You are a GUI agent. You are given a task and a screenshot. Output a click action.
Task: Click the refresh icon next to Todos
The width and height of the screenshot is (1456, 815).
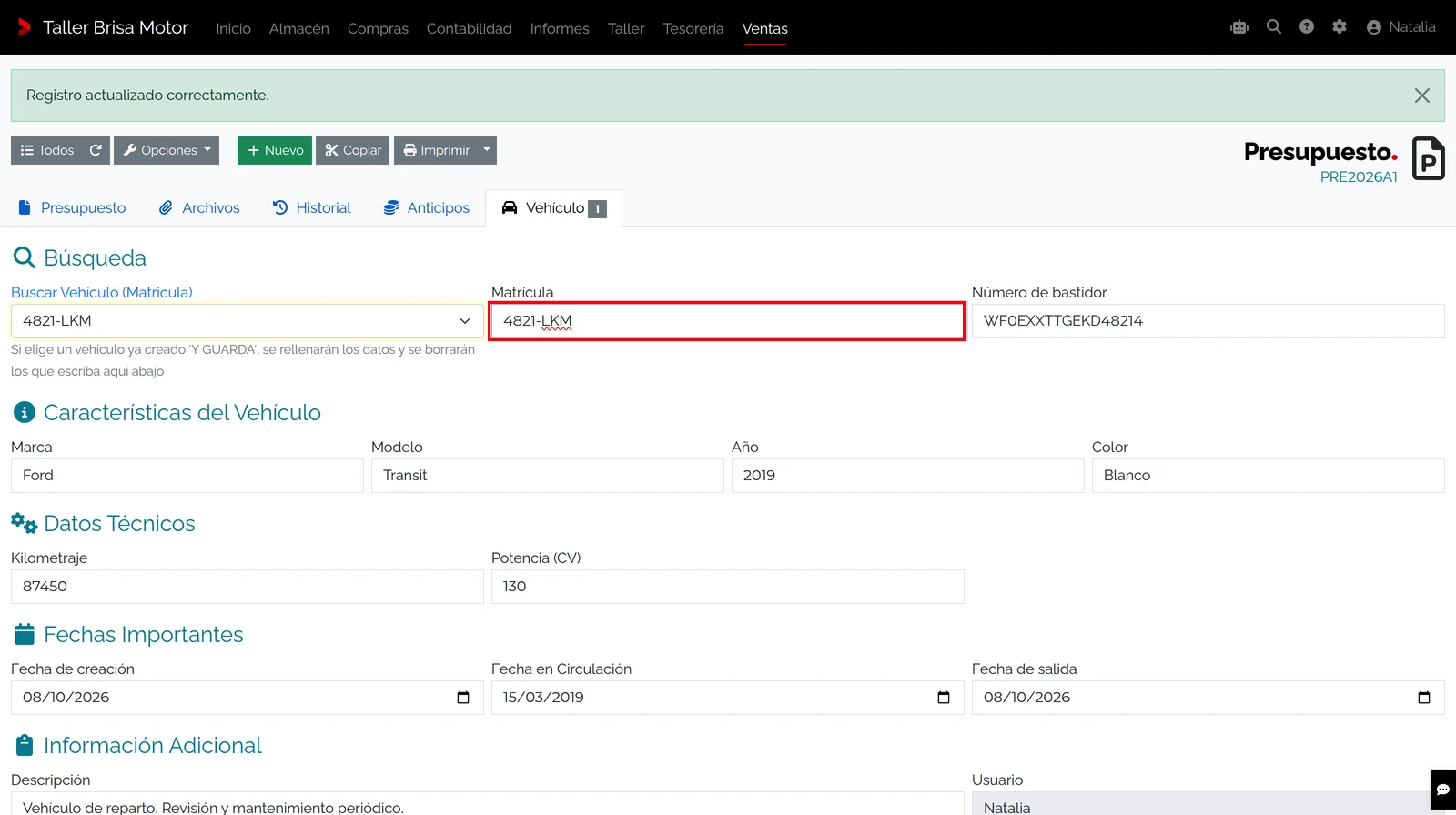(96, 150)
